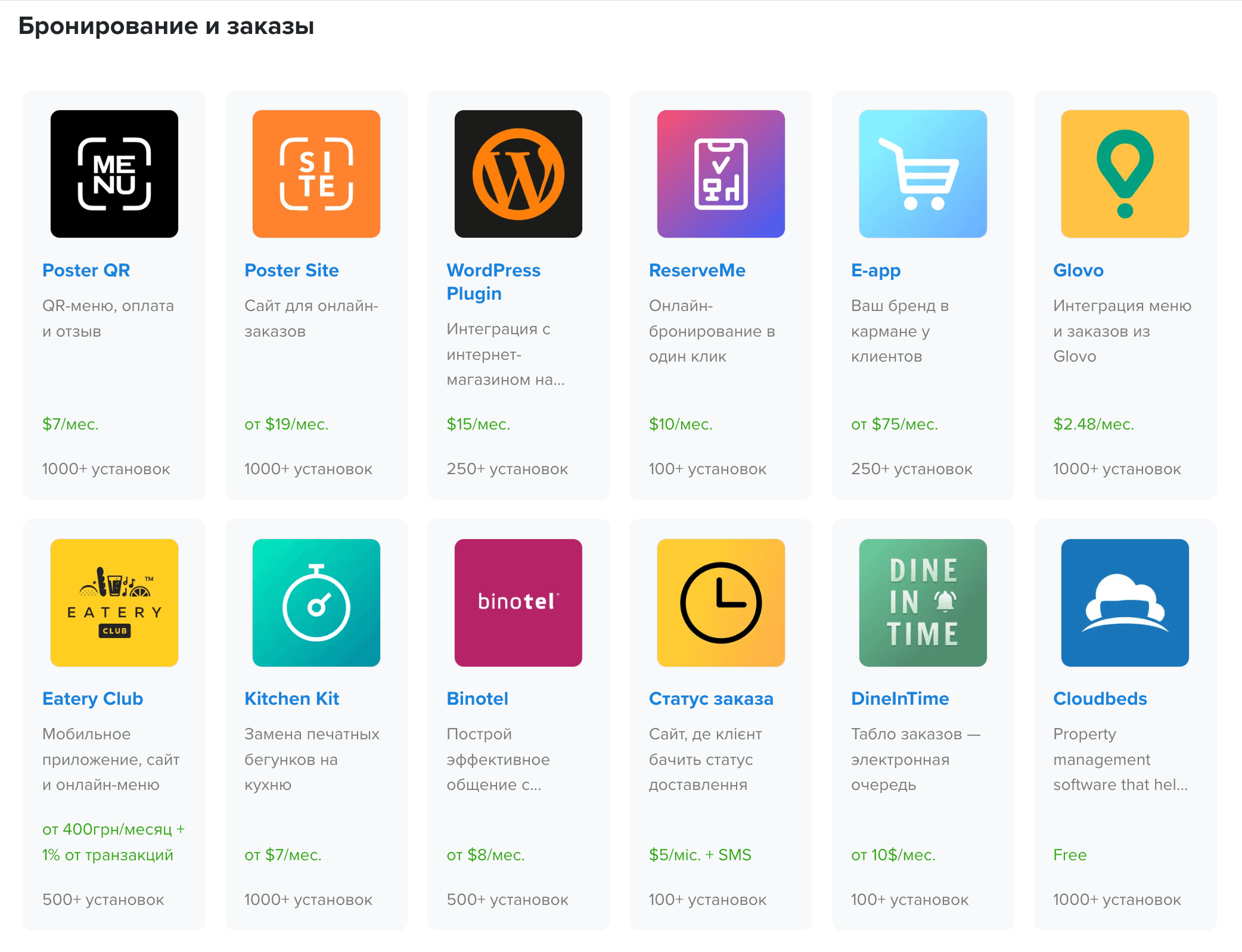Open the green Dine In Time icon
This screenshot has height=952, width=1242.
point(923,603)
